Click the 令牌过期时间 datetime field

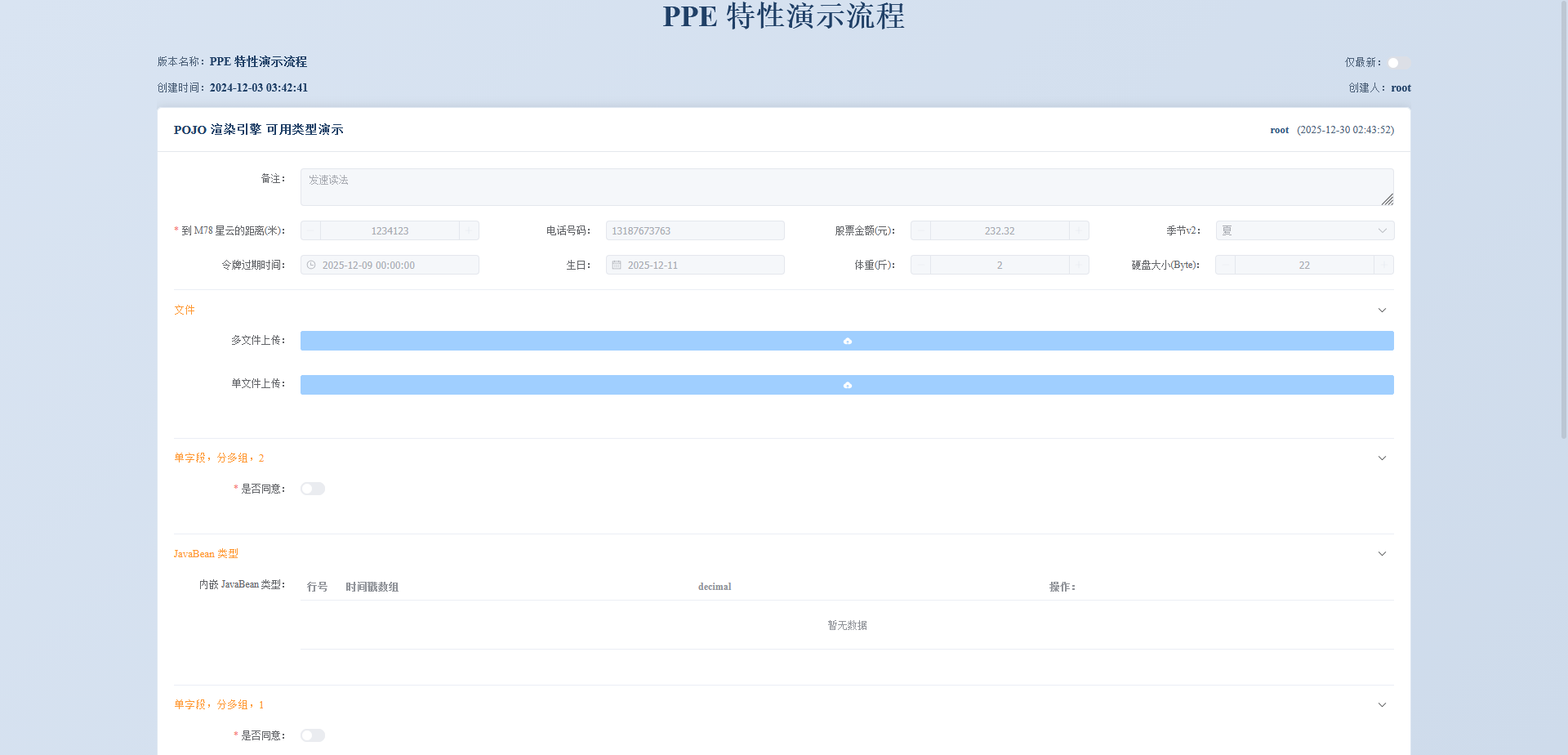click(390, 265)
